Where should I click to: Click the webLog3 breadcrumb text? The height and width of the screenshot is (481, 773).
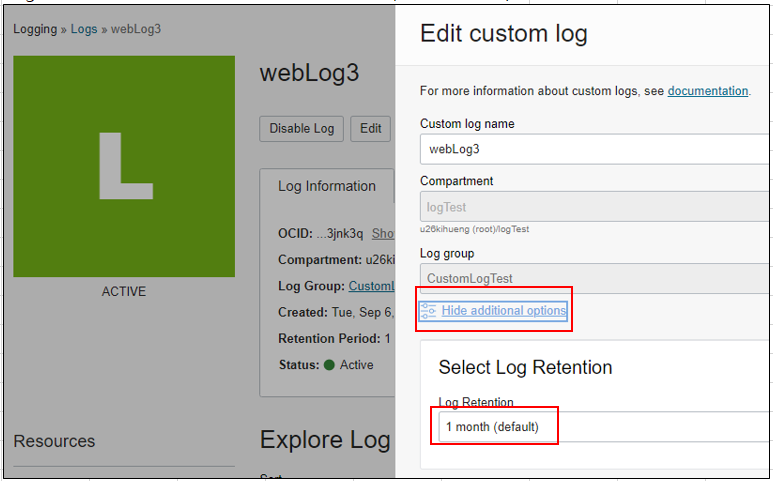136,29
